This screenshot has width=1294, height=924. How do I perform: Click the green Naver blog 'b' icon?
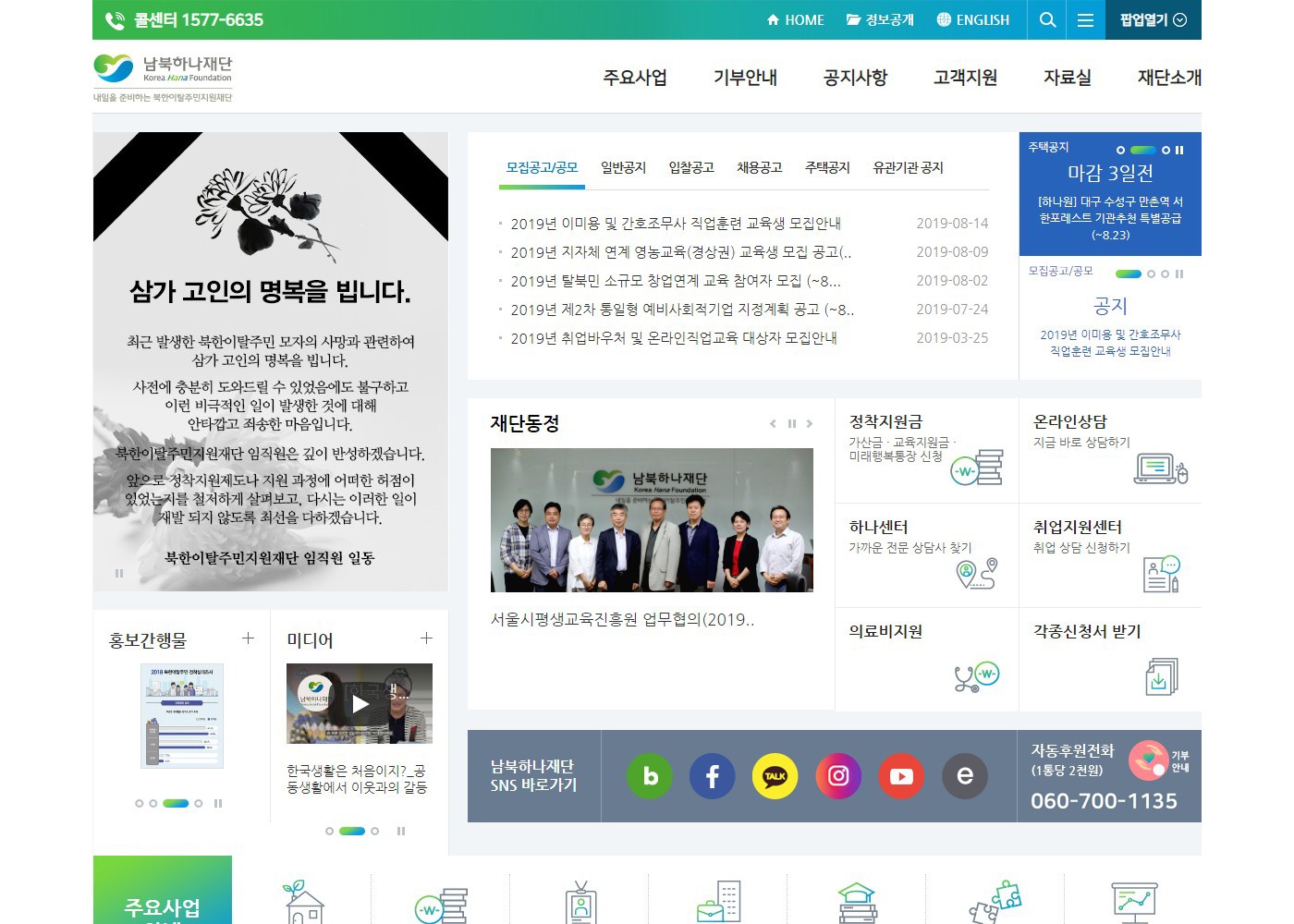pos(650,776)
